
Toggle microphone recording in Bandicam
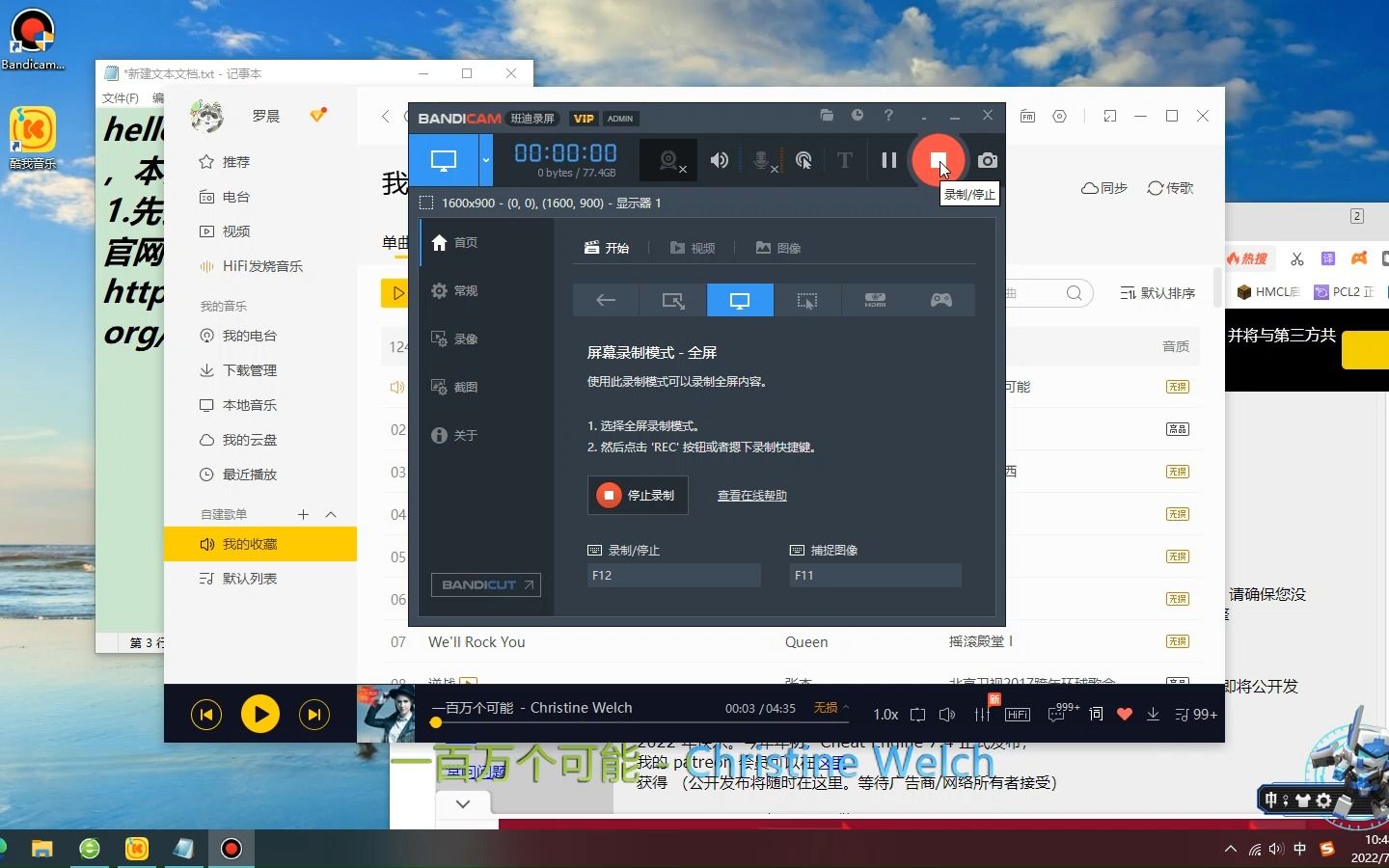(763, 161)
